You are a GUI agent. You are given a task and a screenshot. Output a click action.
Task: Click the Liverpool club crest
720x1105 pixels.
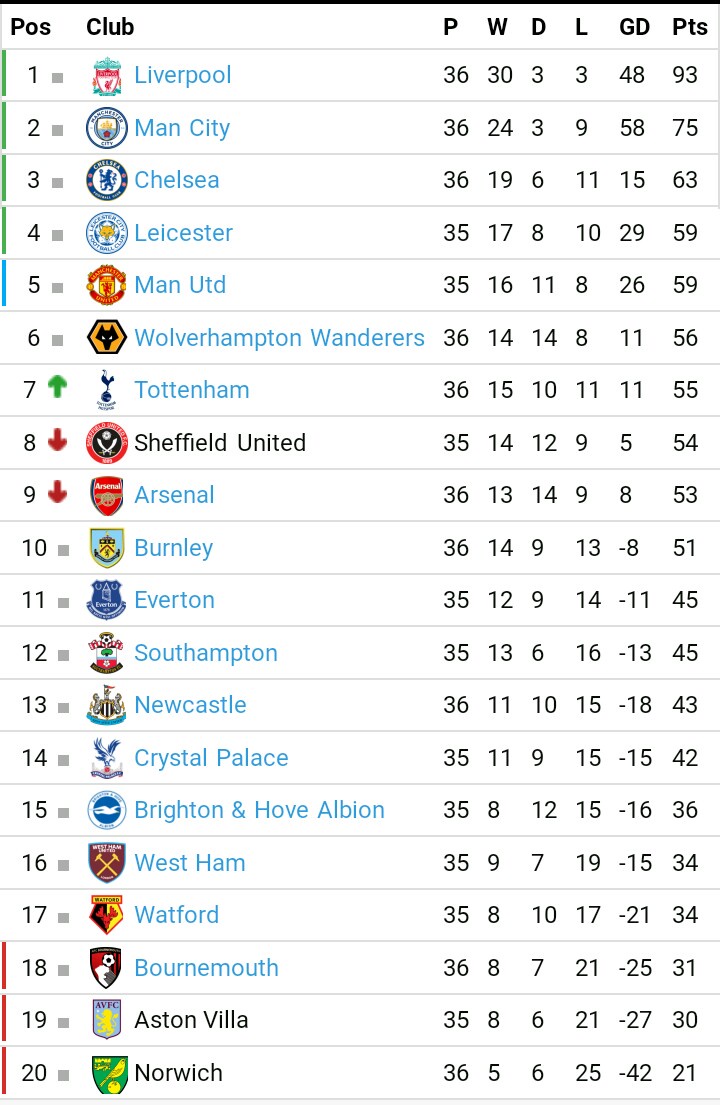(x=106, y=76)
